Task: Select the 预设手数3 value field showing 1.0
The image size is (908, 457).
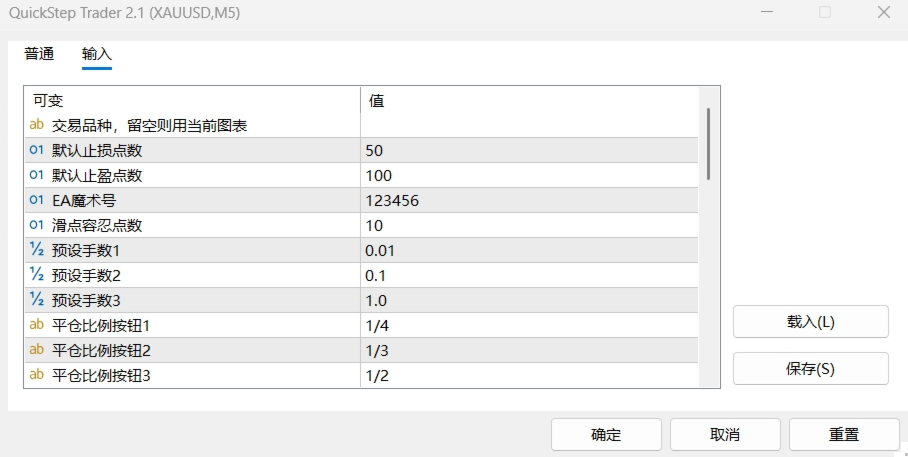Action: [x=530, y=300]
